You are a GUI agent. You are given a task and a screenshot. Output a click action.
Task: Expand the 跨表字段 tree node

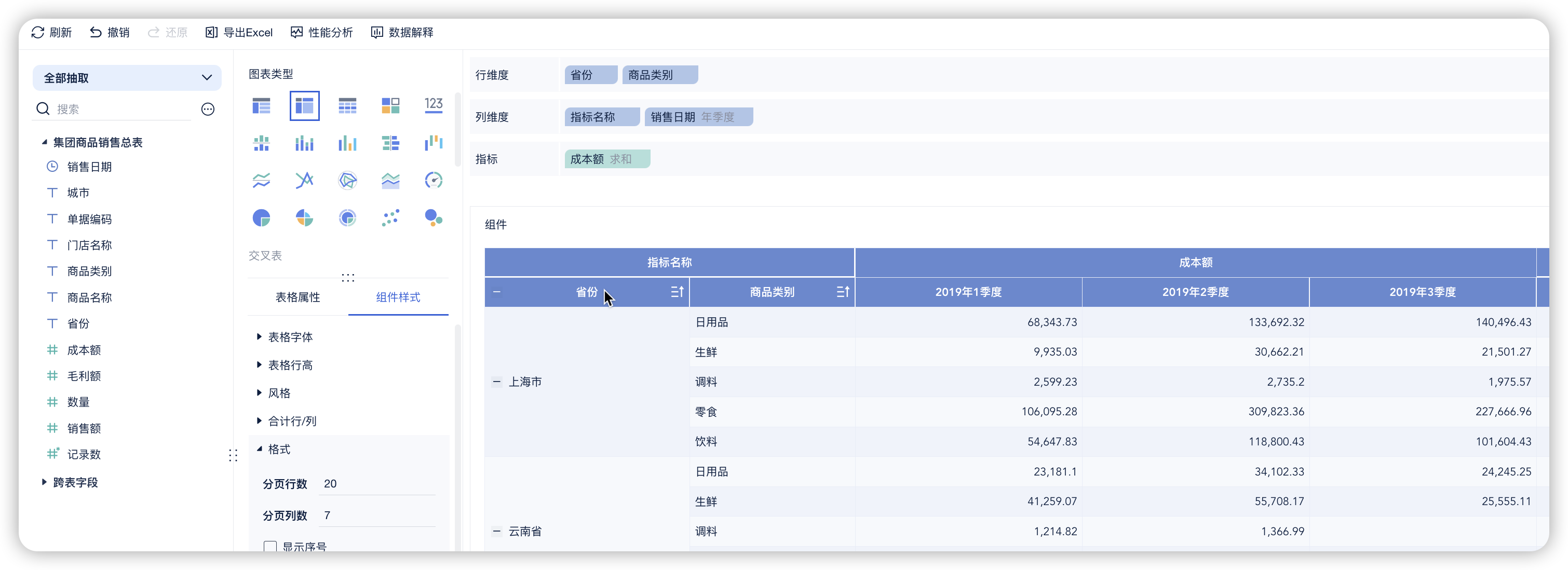[45, 482]
